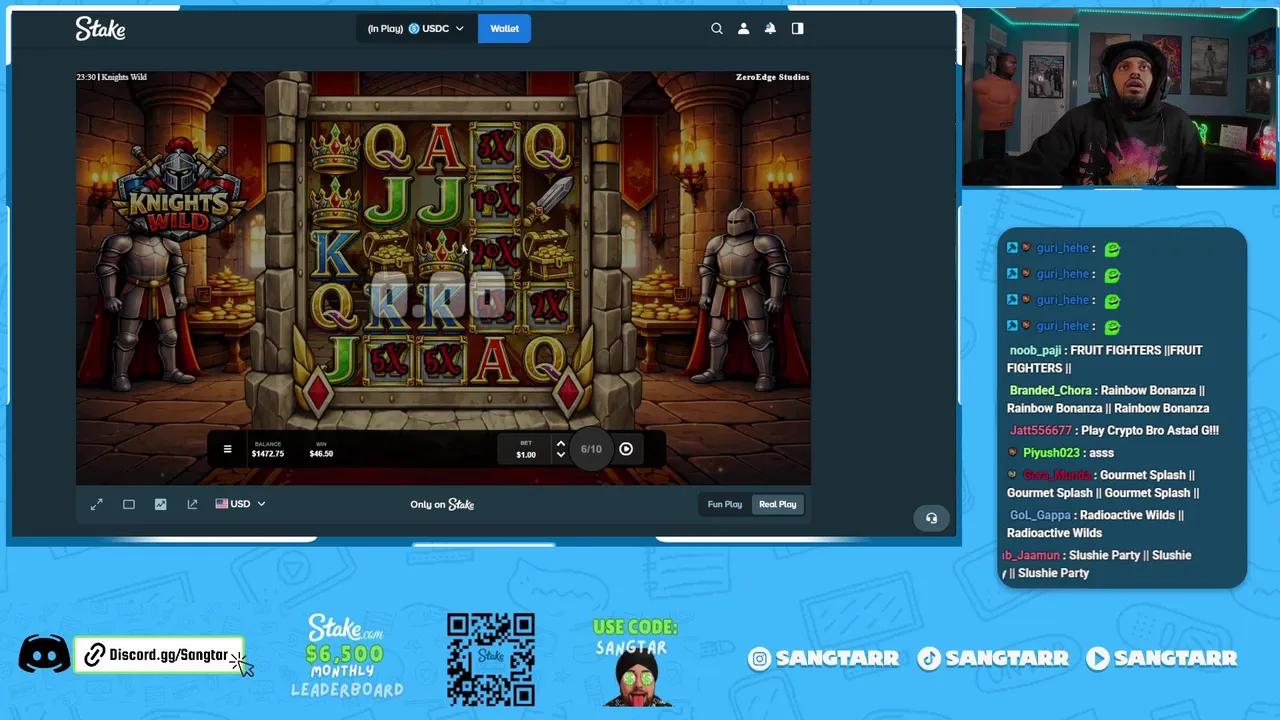Click the YouTube Sangtarr icon
This screenshot has height=720, width=1280.
1098,658
